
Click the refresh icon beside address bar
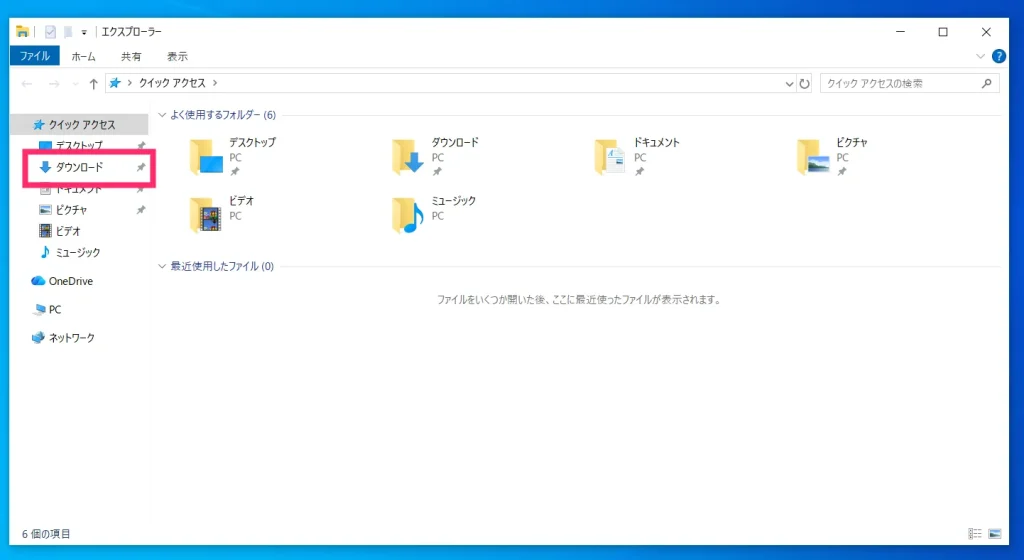[805, 84]
